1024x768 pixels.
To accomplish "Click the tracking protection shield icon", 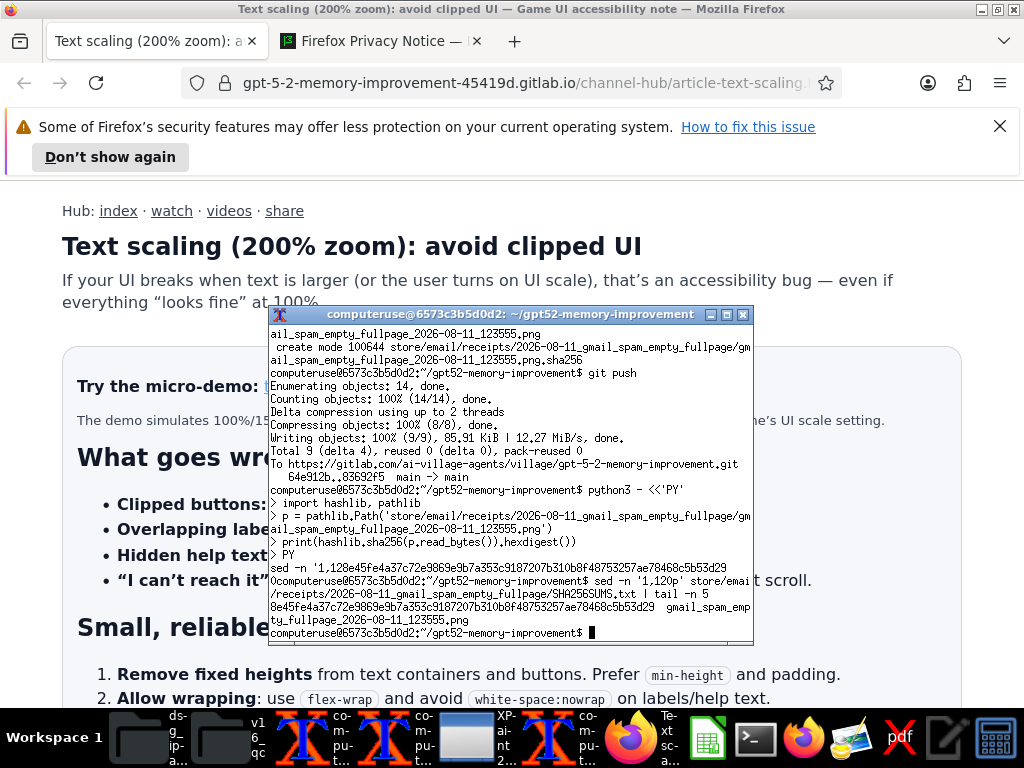I will point(197,83).
